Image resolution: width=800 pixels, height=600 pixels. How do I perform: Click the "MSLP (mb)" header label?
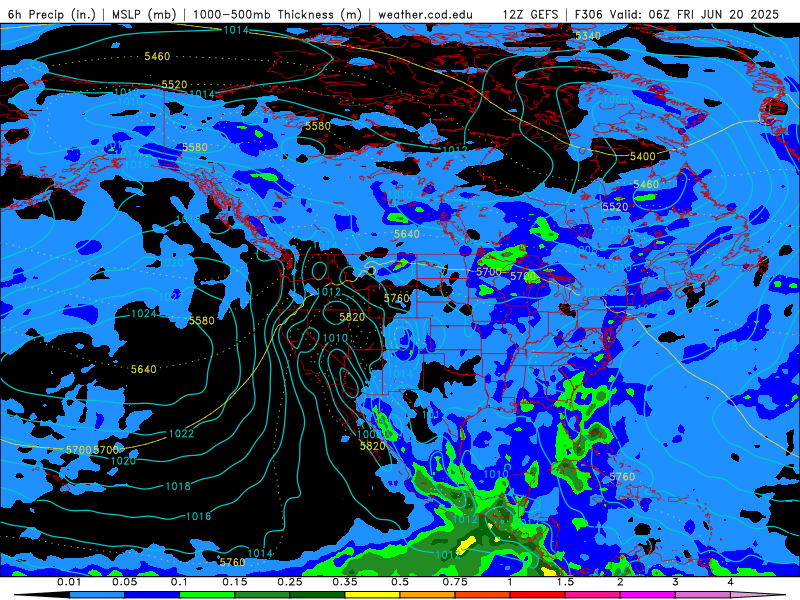pyautogui.click(x=144, y=14)
